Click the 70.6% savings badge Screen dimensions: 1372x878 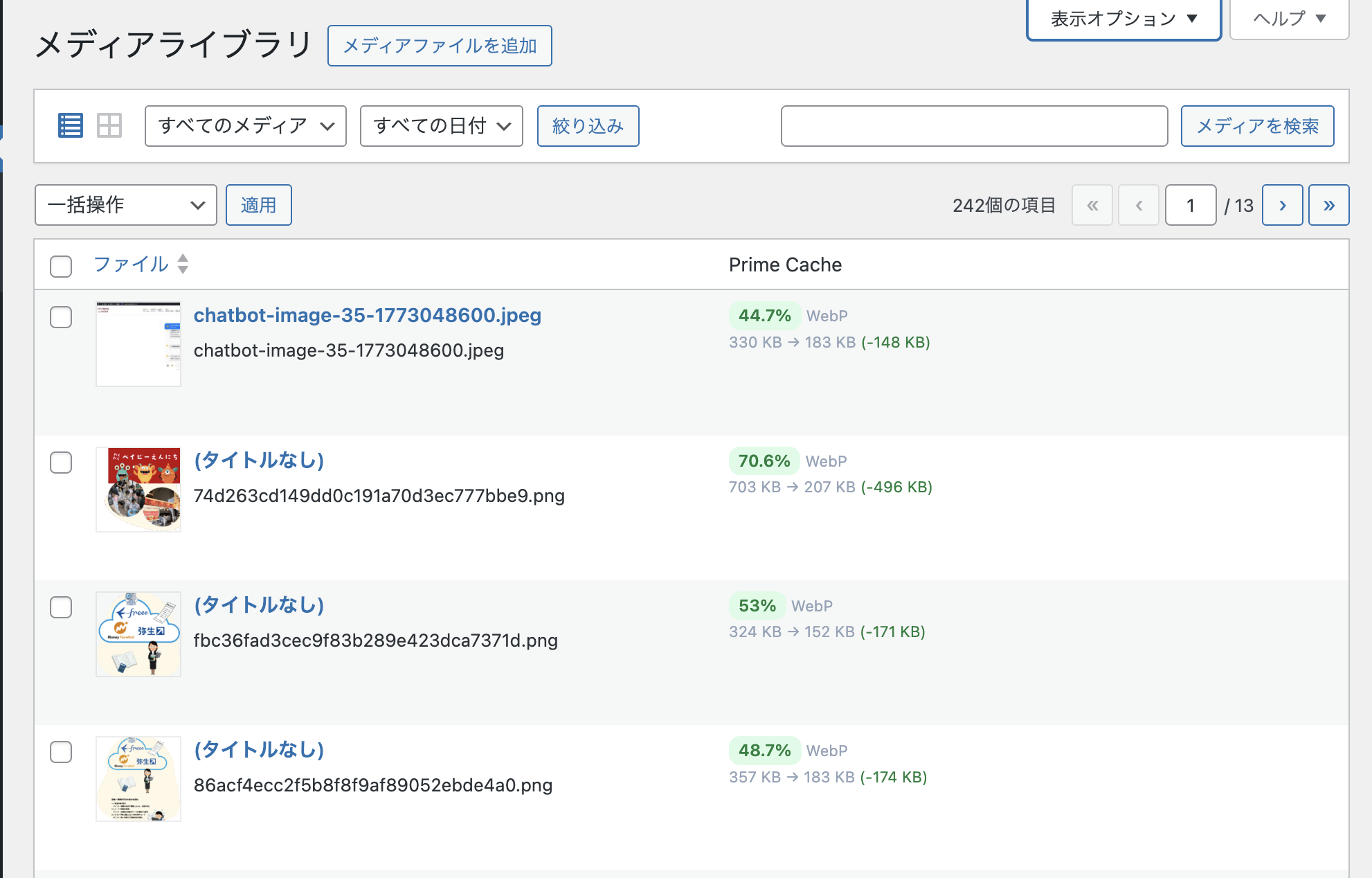coord(764,461)
